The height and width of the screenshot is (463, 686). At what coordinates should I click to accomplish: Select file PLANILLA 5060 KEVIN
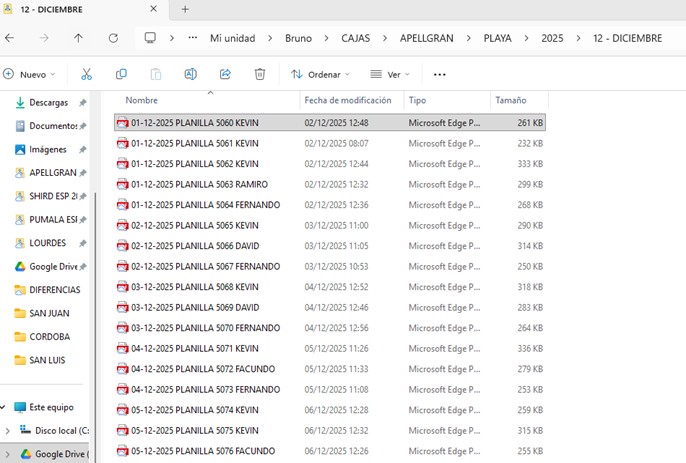[330, 123]
